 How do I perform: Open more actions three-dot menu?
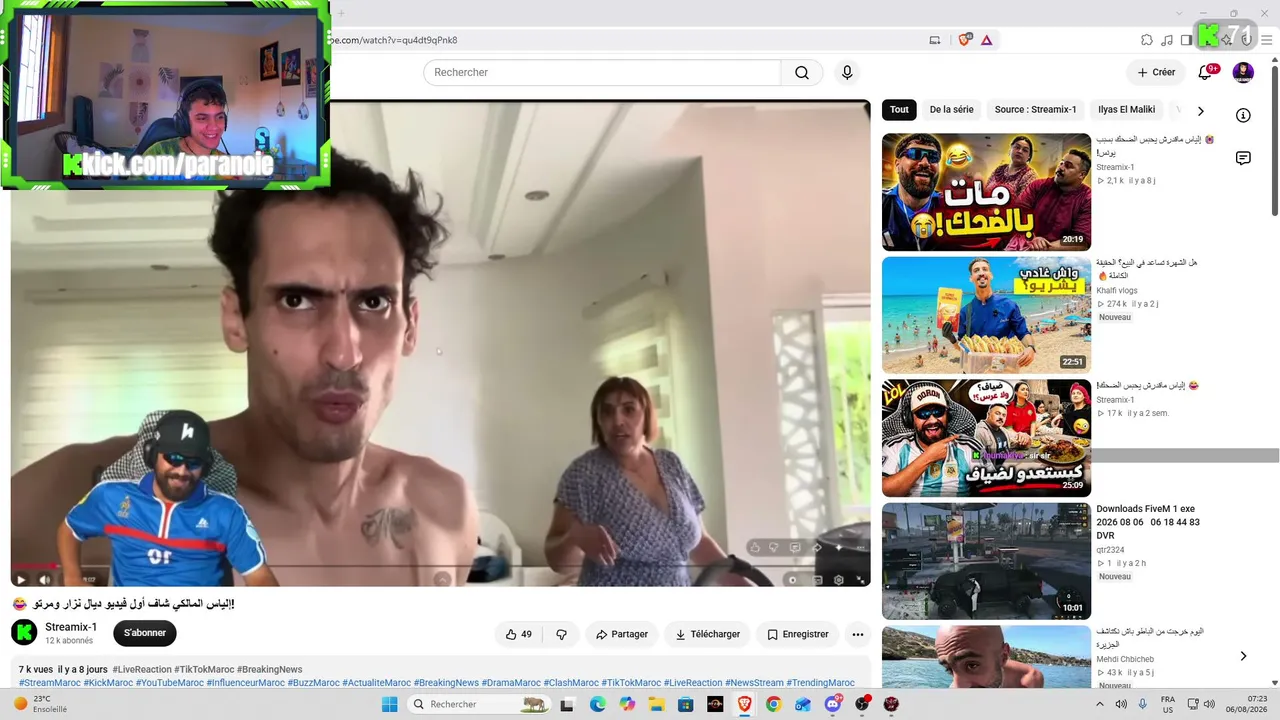tap(857, 634)
